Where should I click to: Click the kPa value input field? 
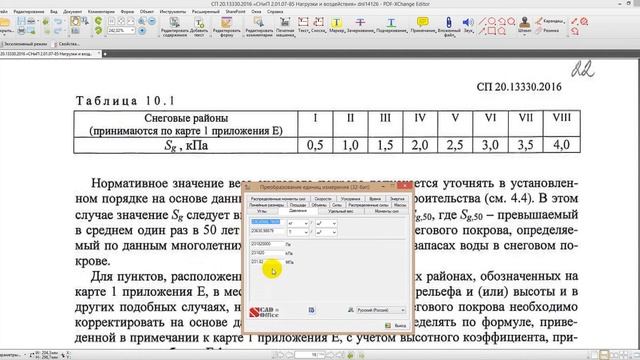coord(267,253)
